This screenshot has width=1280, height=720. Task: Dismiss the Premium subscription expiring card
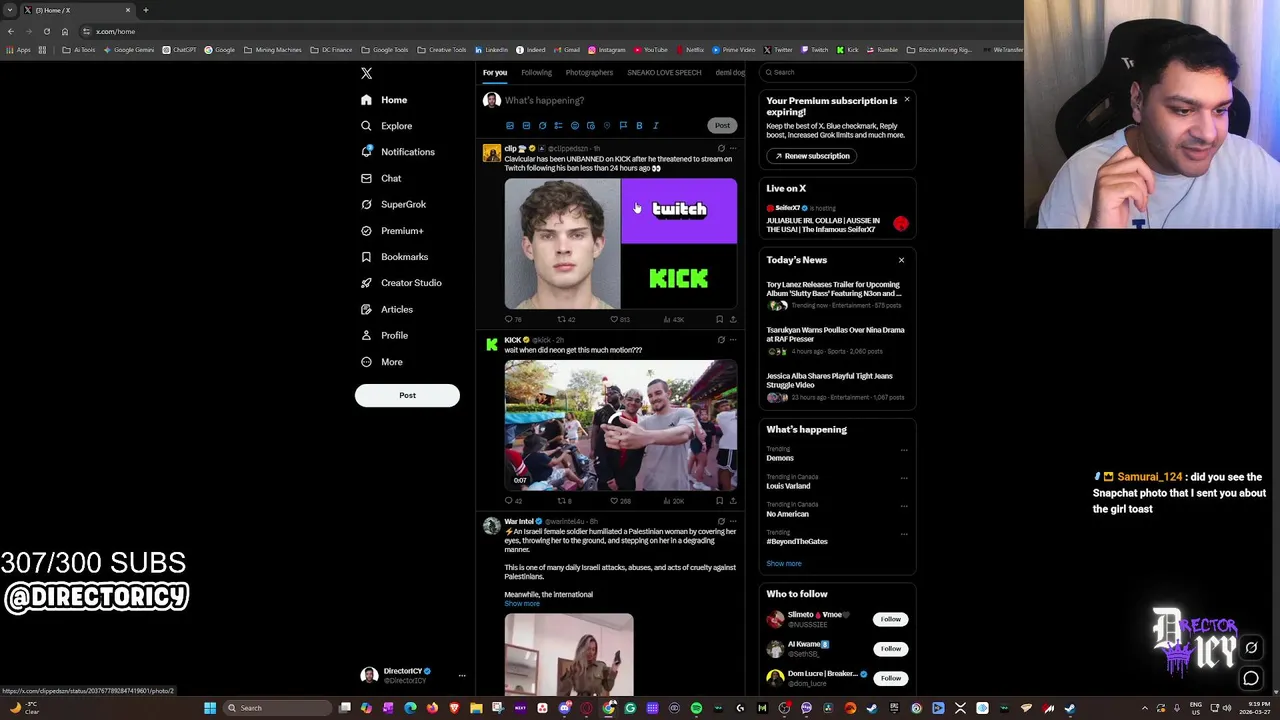[x=907, y=99]
